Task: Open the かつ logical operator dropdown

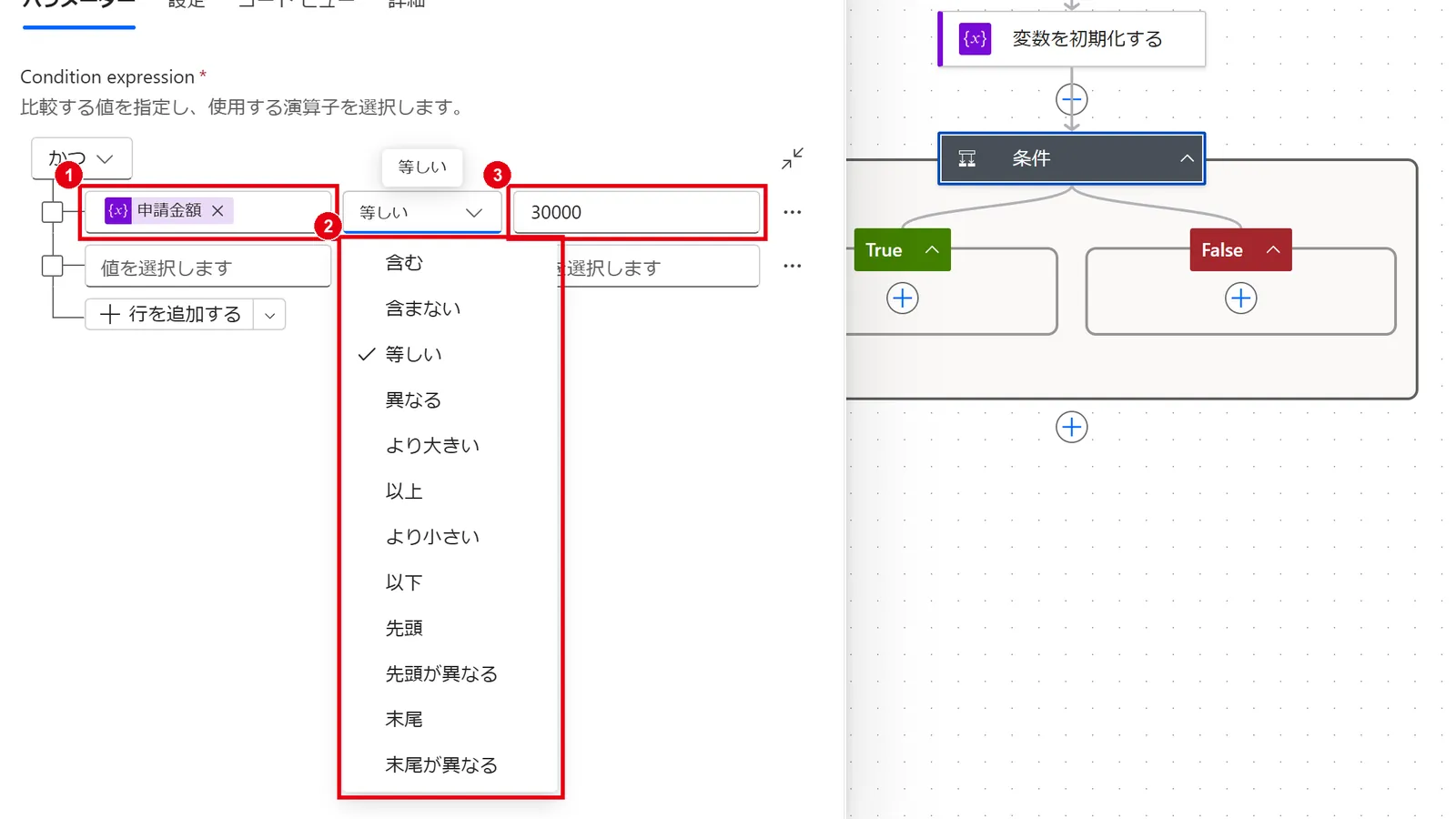Action: click(82, 158)
